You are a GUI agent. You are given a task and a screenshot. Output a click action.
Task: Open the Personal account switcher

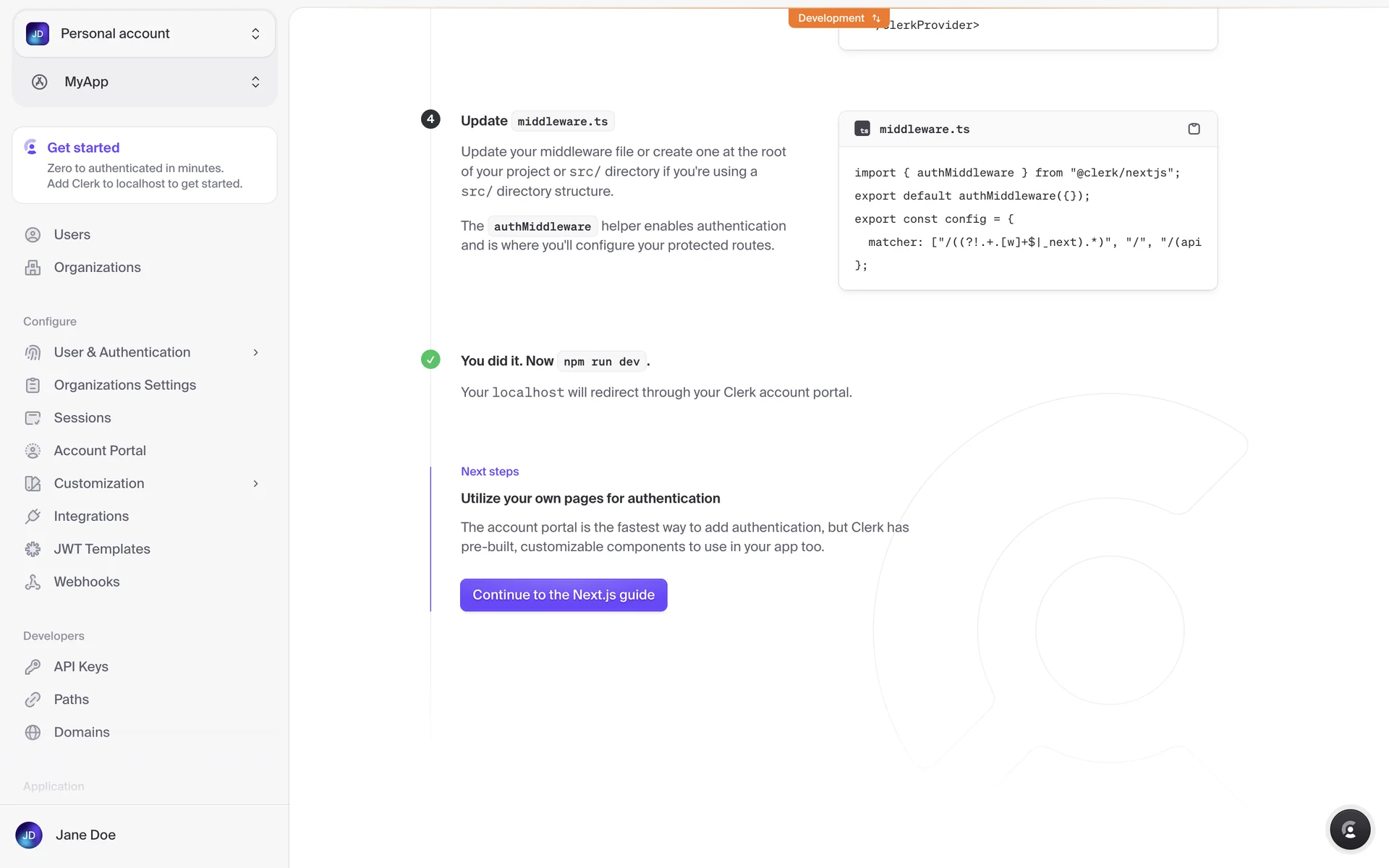144,34
